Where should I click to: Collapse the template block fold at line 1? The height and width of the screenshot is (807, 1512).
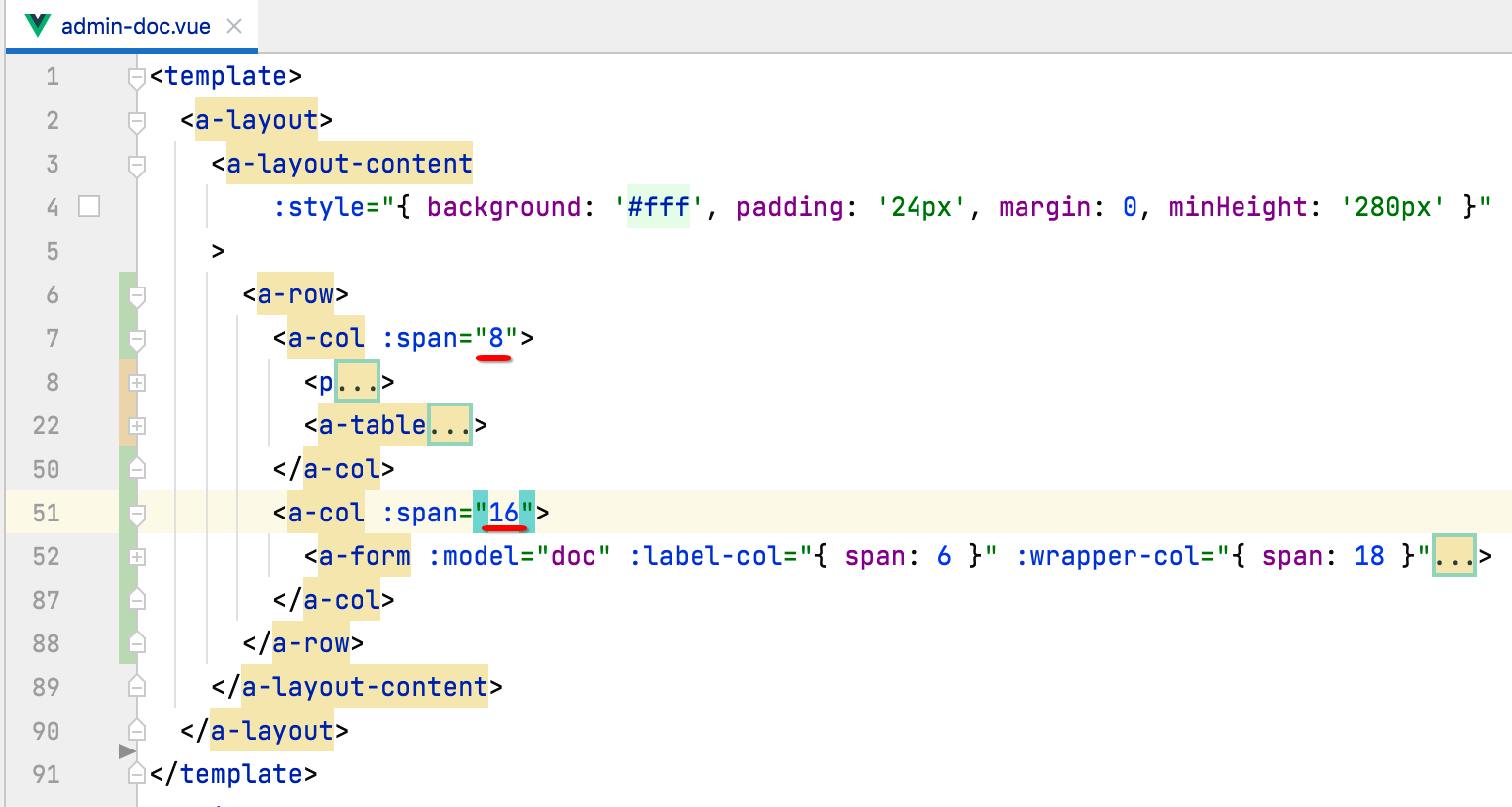click(x=136, y=78)
